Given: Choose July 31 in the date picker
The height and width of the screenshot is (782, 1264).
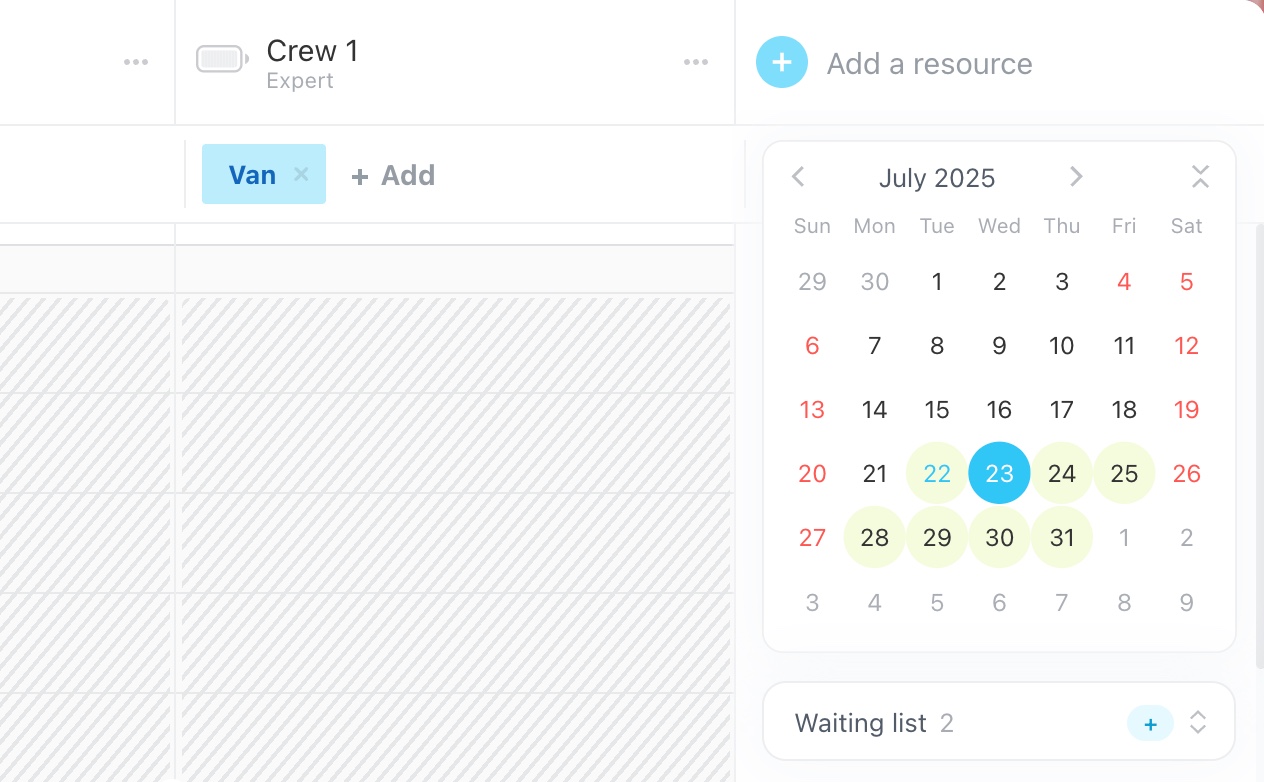Looking at the screenshot, I should point(1062,537).
